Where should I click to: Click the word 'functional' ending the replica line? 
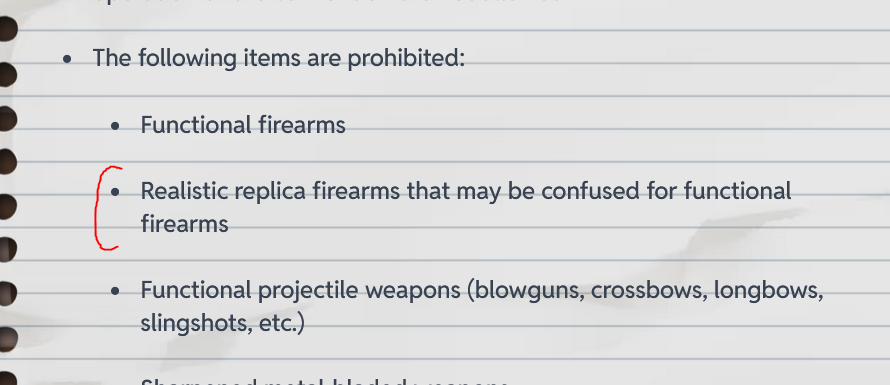coord(737,191)
